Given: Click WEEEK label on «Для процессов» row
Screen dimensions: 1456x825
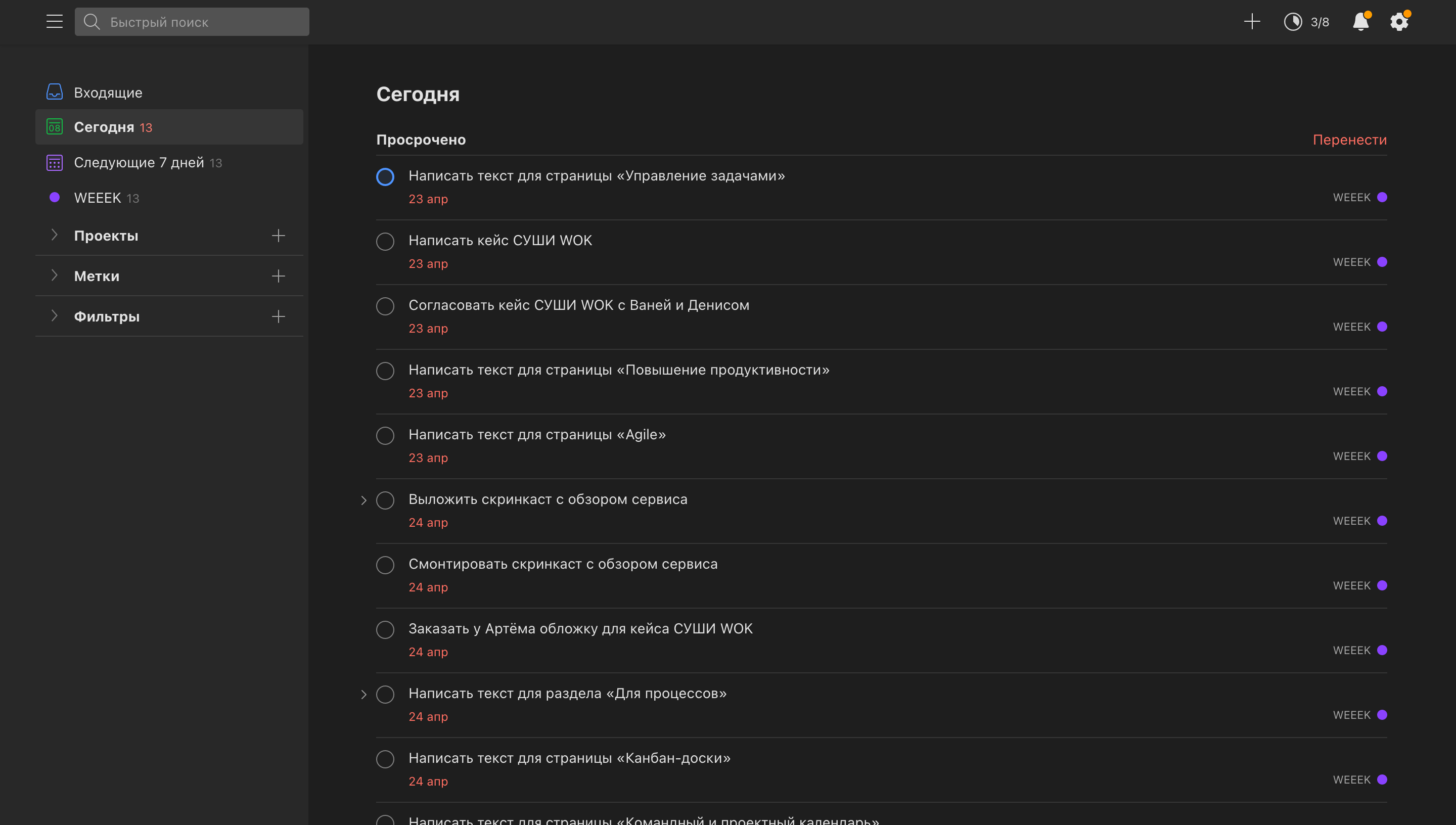Looking at the screenshot, I should tap(1351, 714).
